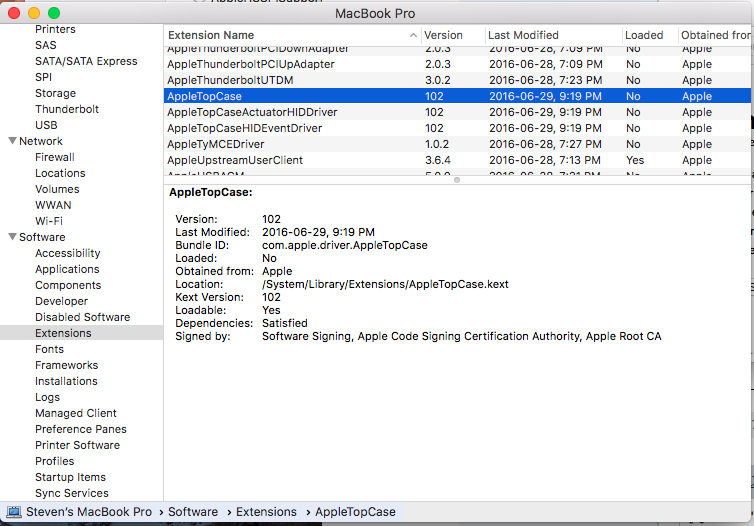Click the yellow minimize window button
This screenshot has width=754, height=526.
[x=34, y=13]
